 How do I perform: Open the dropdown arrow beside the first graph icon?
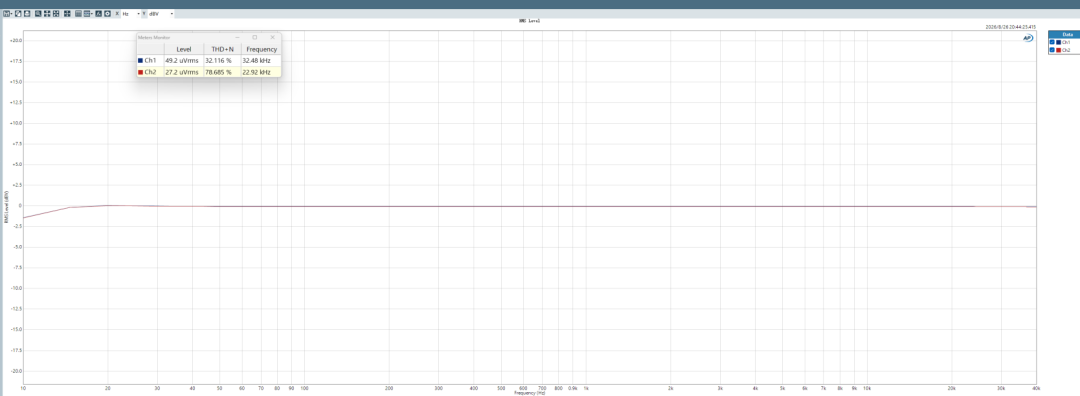(x=12, y=14)
